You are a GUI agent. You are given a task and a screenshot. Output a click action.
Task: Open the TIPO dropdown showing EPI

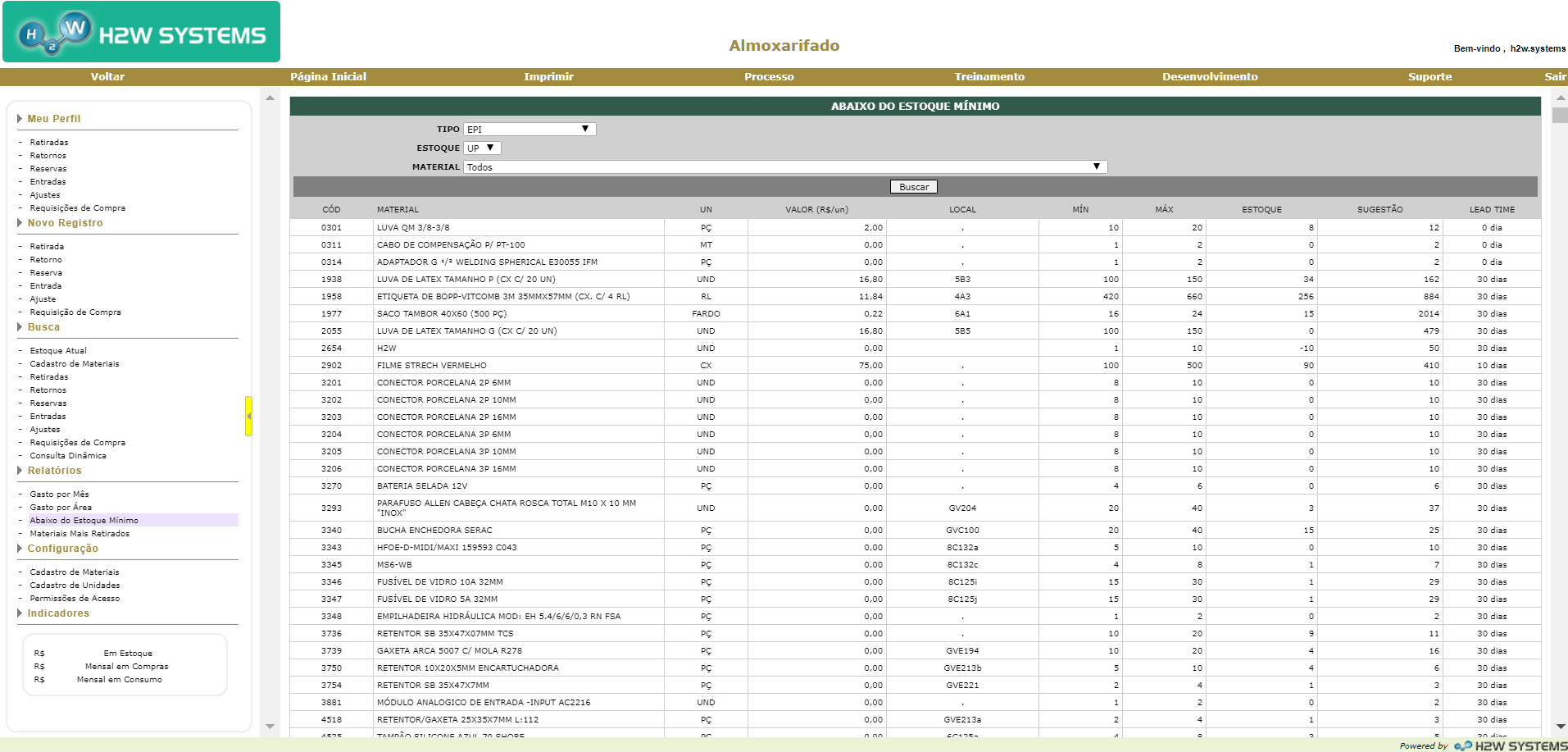[529, 130]
